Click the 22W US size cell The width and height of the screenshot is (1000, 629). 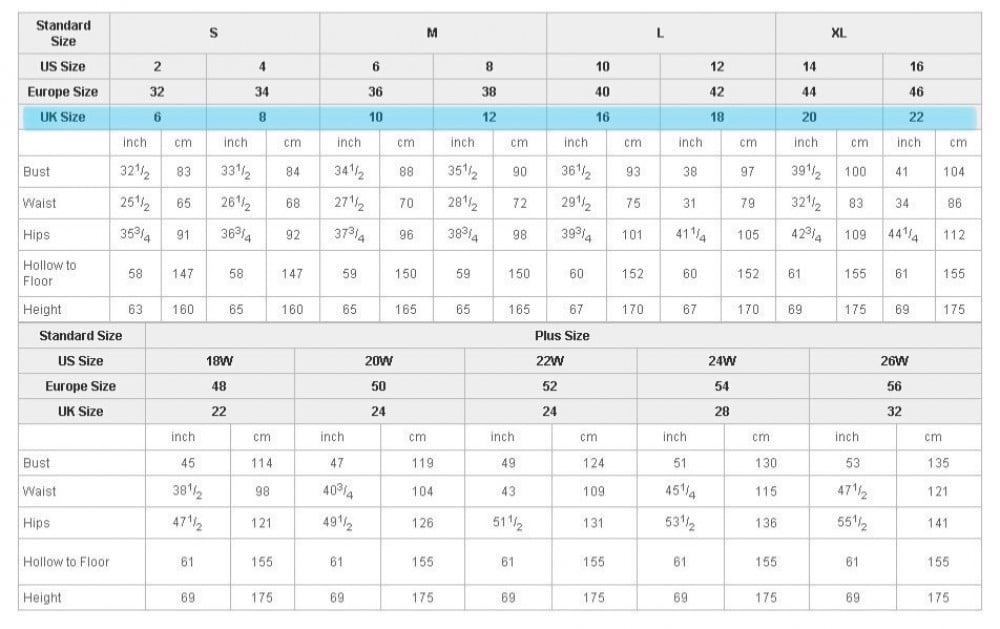[550, 361]
